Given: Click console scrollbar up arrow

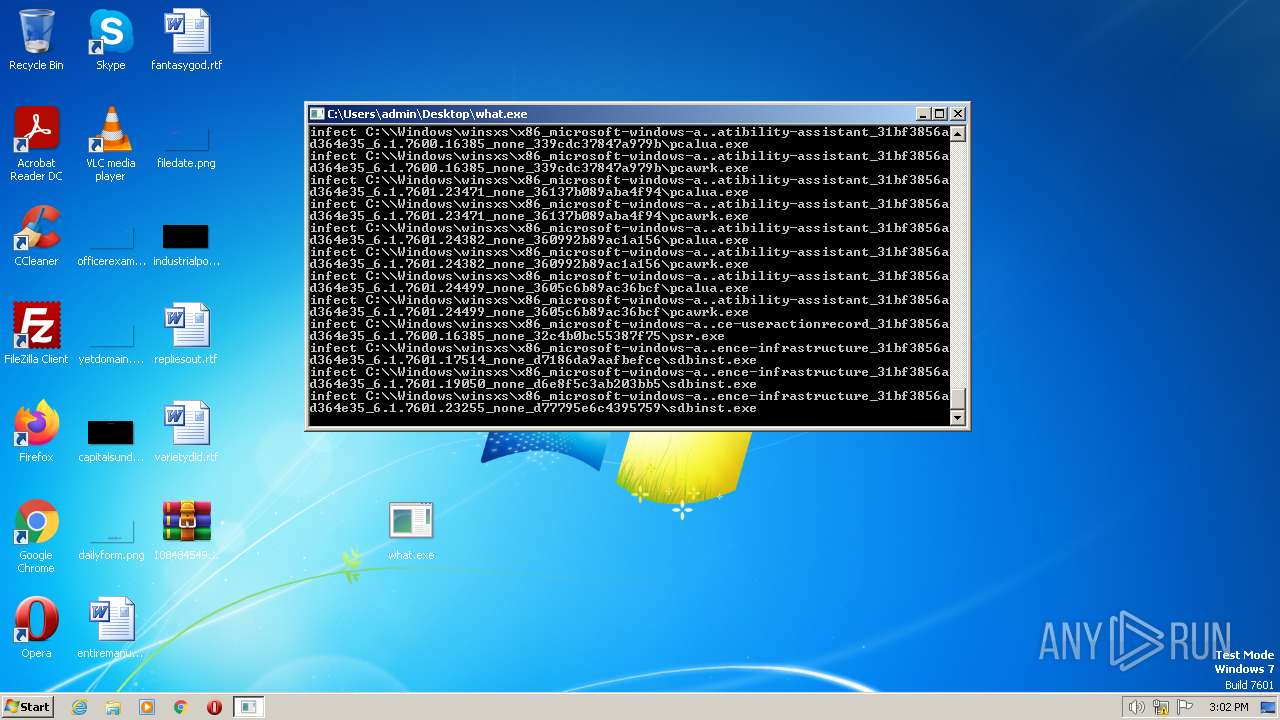Looking at the screenshot, I should (957, 134).
